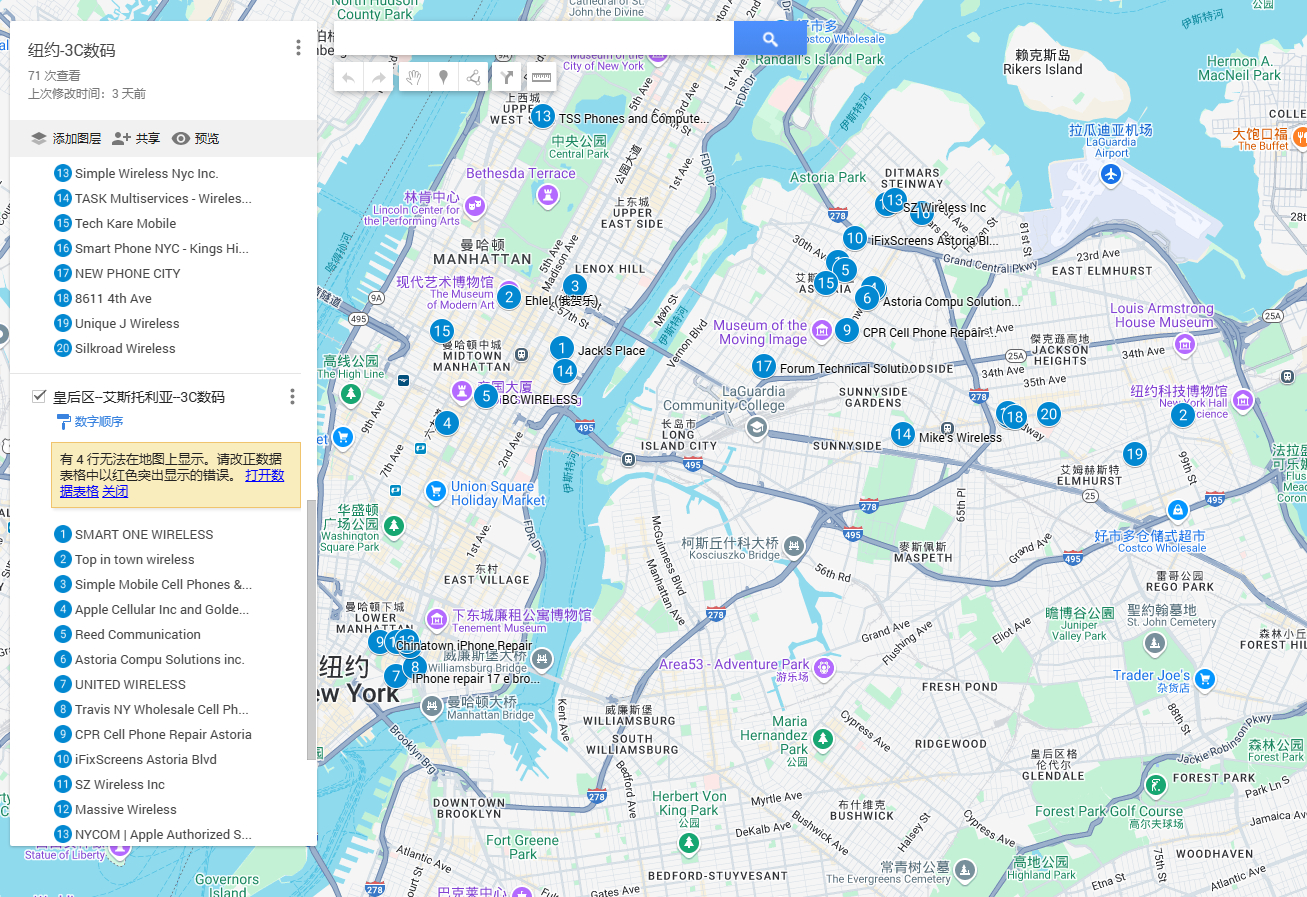1307x897 pixels.
Task: Select the Draw a line tool
Action: coord(474,77)
